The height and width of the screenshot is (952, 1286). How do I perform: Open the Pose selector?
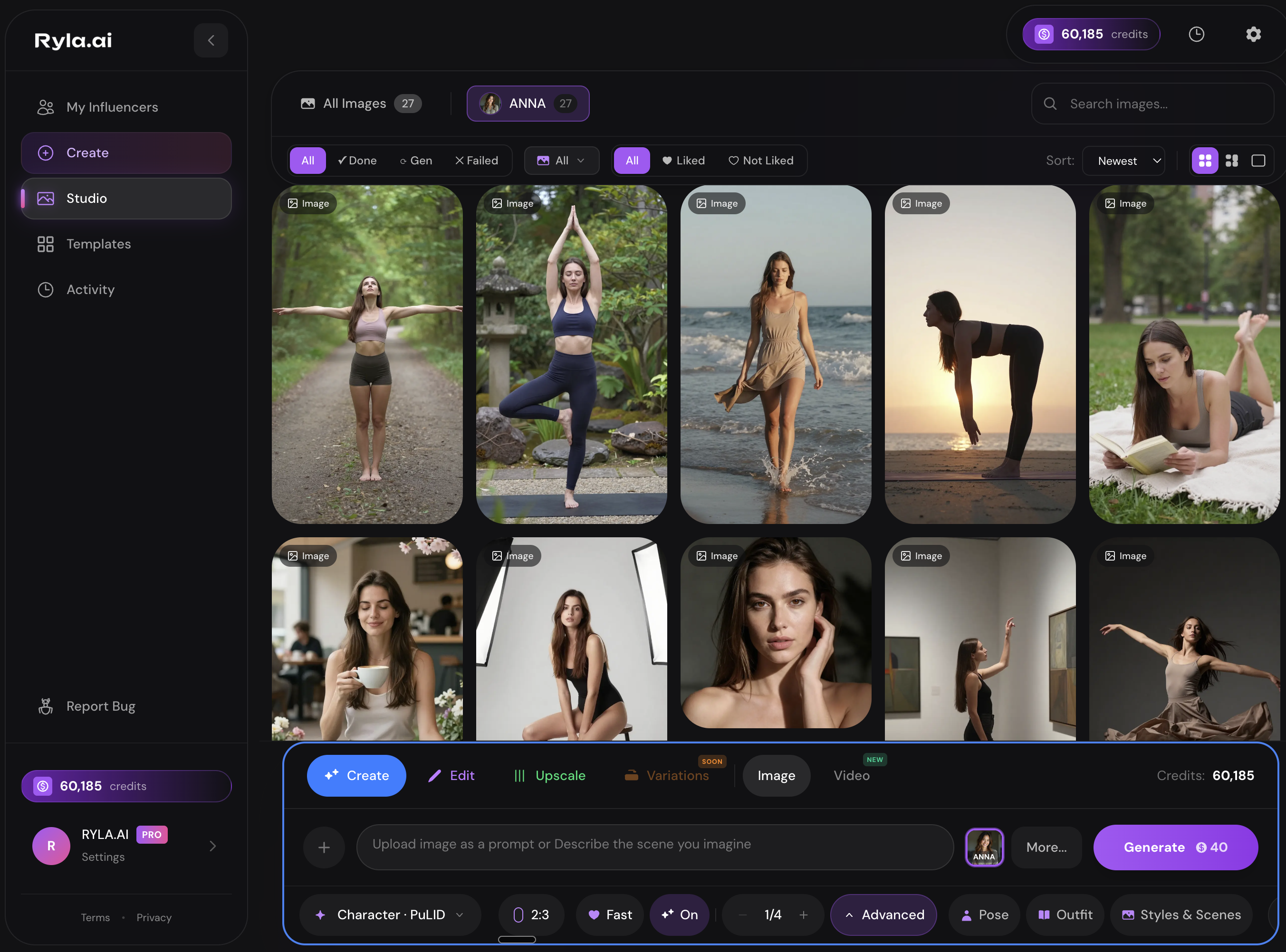(x=984, y=914)
